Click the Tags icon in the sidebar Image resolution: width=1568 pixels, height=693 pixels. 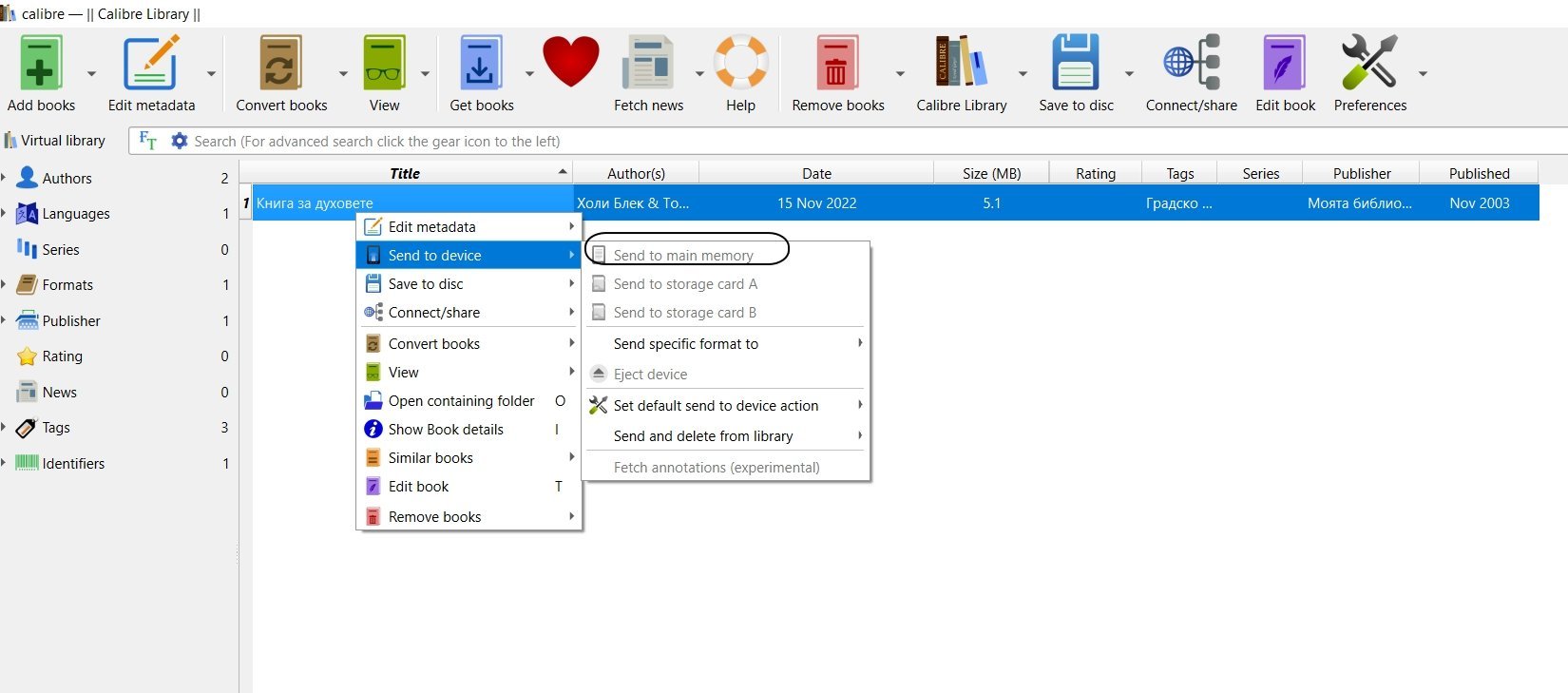coord(28,427)
